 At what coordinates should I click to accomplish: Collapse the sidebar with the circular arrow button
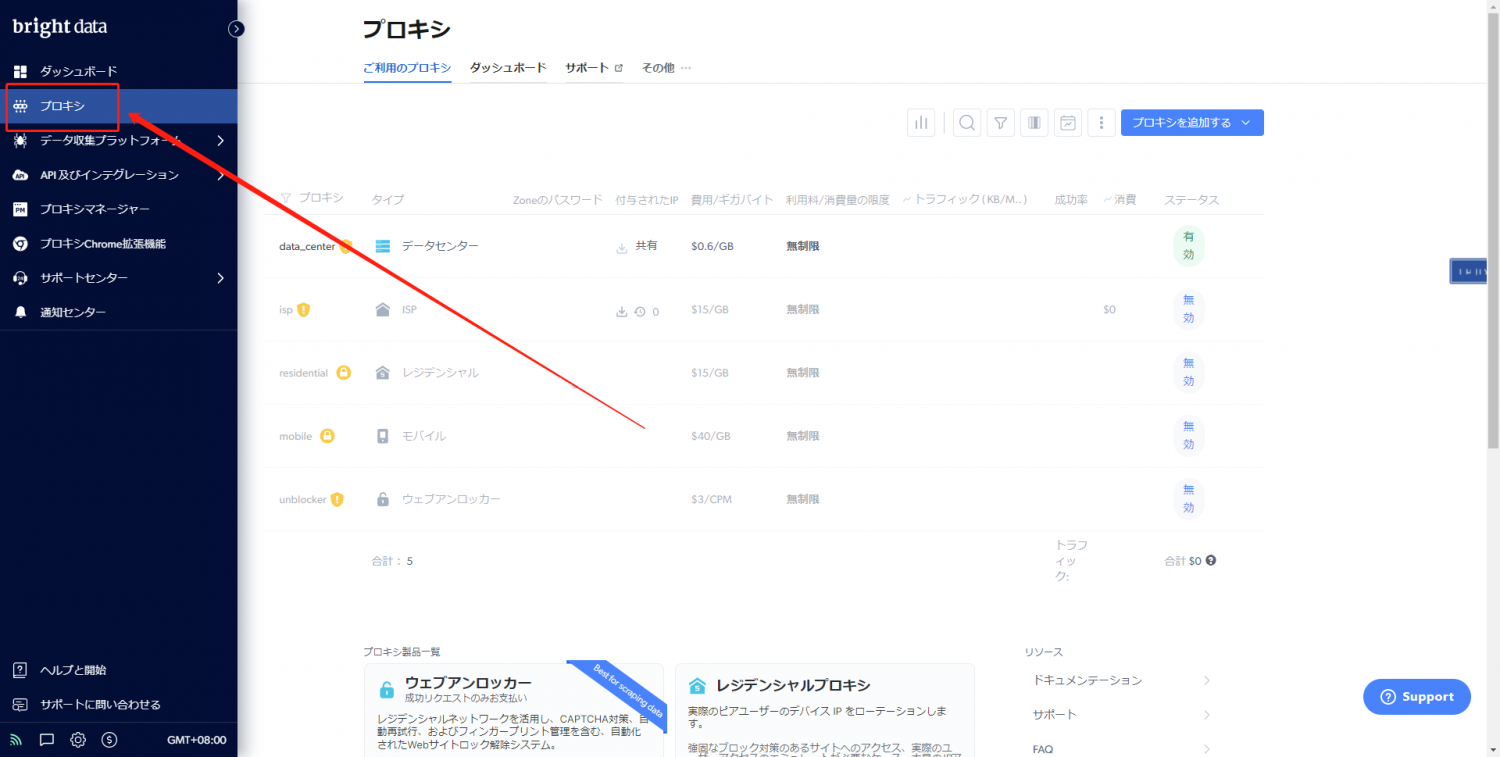(236, 29)
